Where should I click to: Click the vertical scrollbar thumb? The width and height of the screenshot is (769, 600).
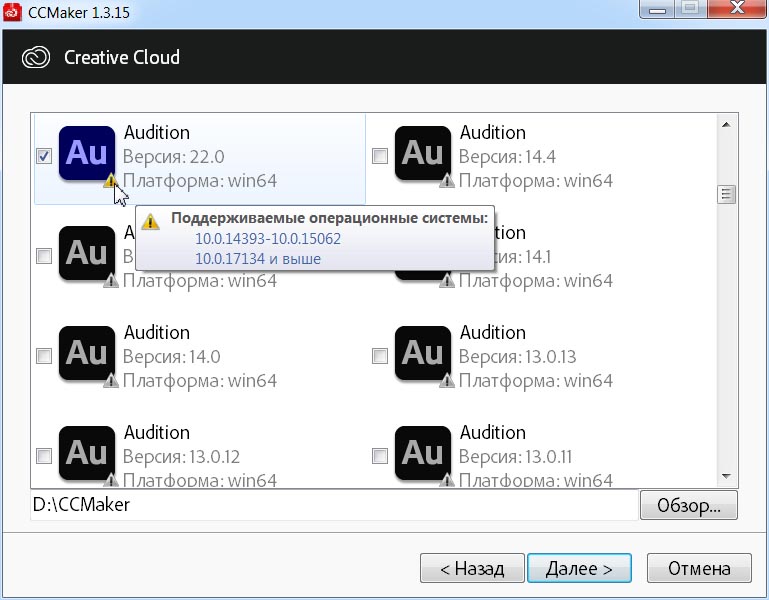pos(726,194)
